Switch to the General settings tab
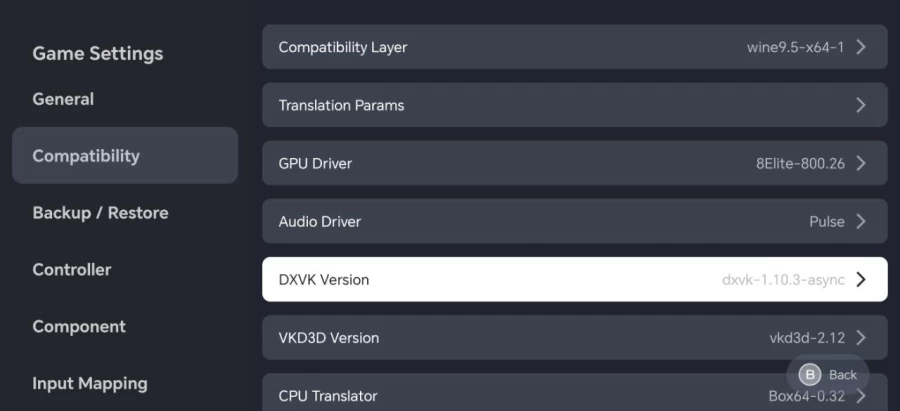 click(63, 99)
